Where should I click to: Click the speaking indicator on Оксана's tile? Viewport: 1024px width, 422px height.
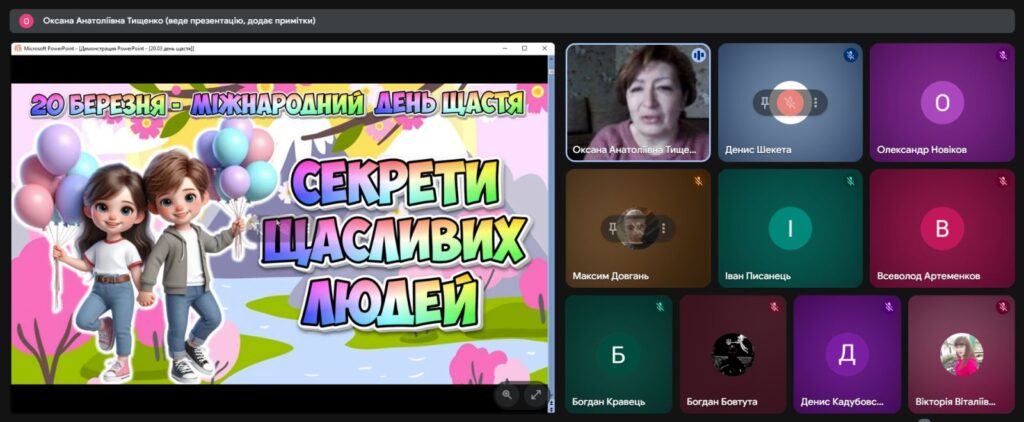coord(698,56)
